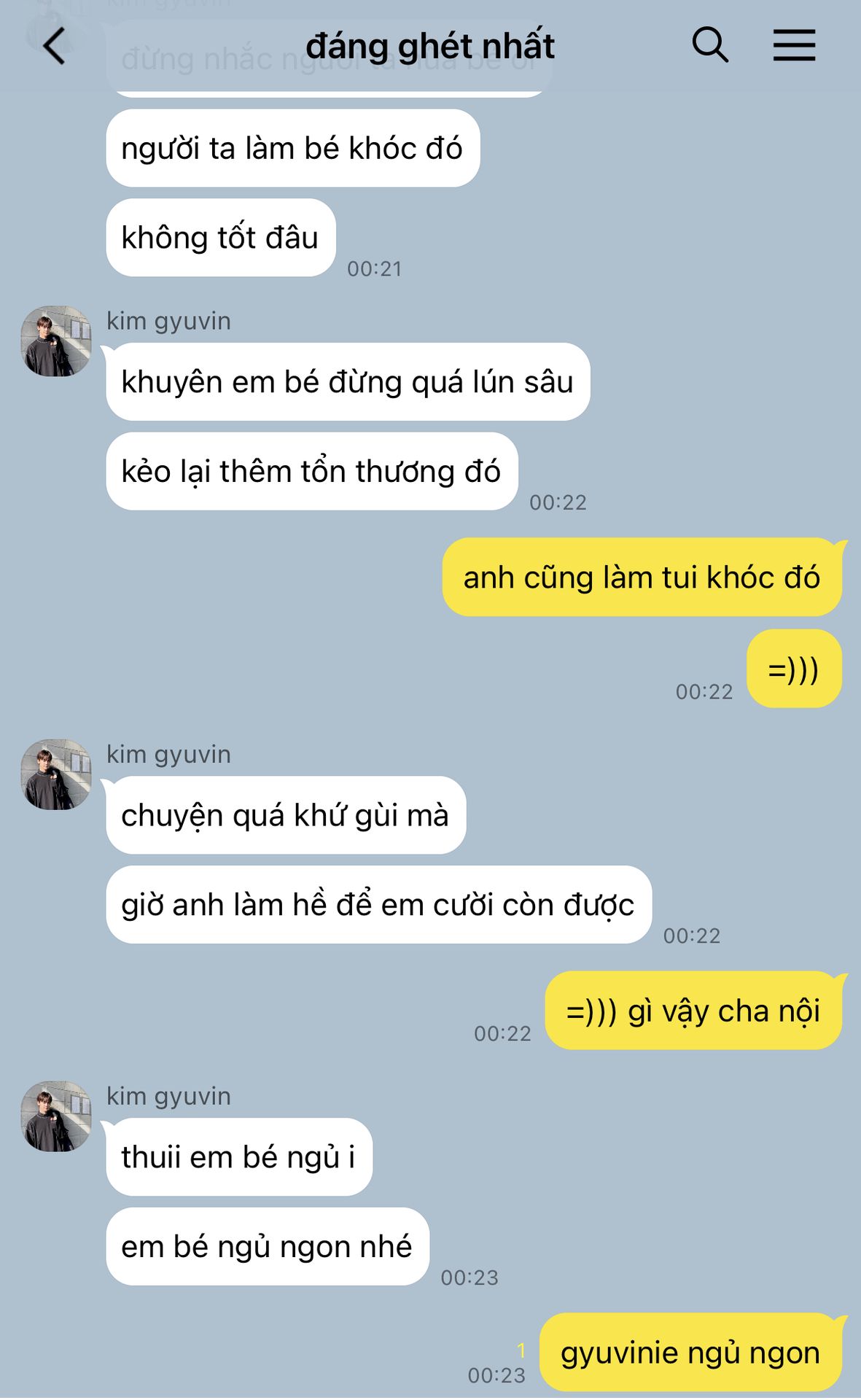
Task: Tap sender name 'kim gyuvin' above 'khuyên em bé'
Action: click(x=168, y=321)
